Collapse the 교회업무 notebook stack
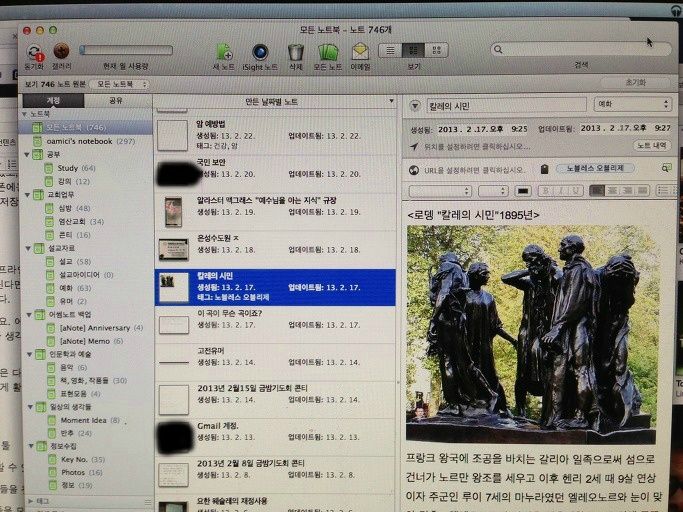 (x=27, y=194)
